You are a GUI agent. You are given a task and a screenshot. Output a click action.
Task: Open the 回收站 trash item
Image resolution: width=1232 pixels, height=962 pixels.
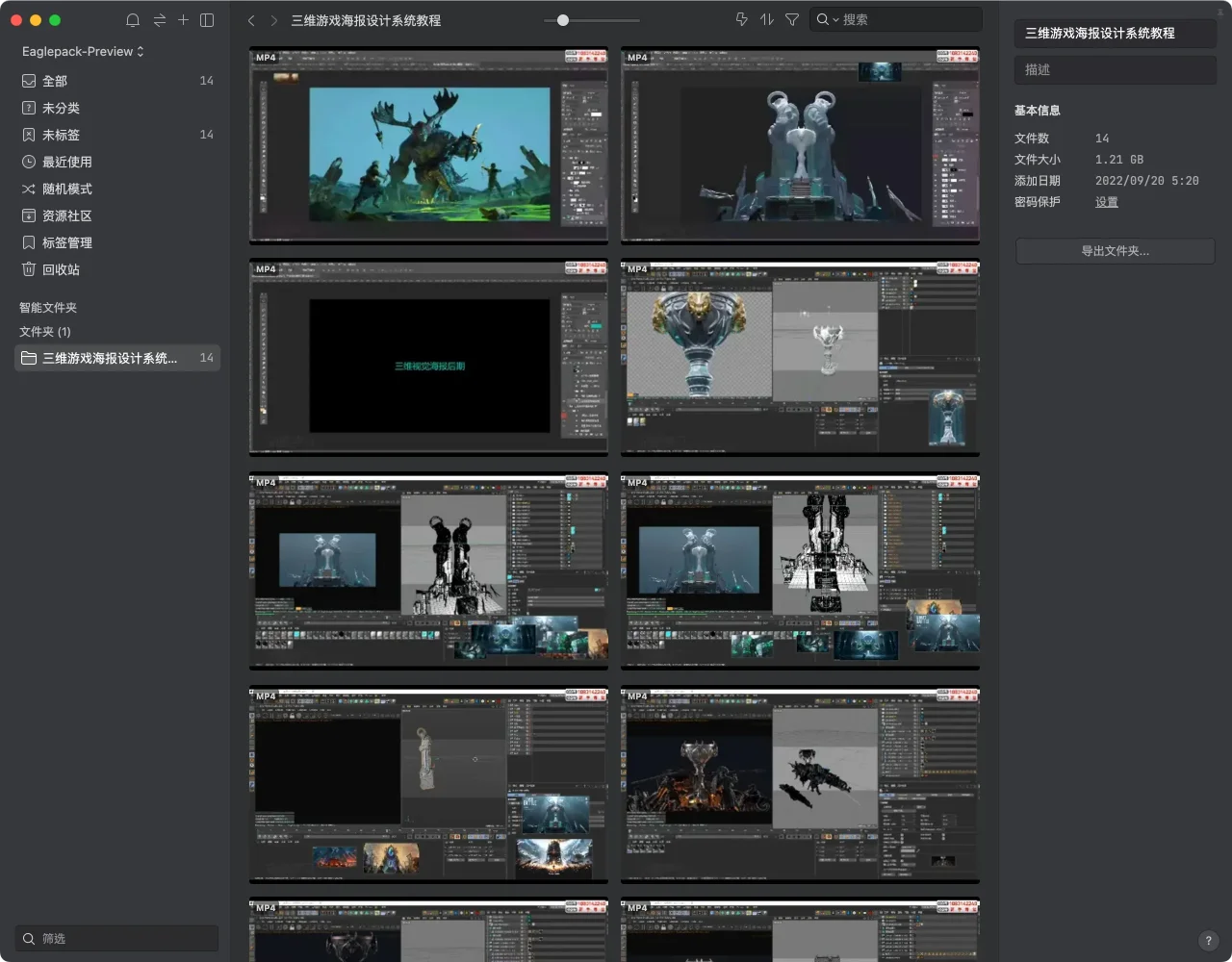117,269
